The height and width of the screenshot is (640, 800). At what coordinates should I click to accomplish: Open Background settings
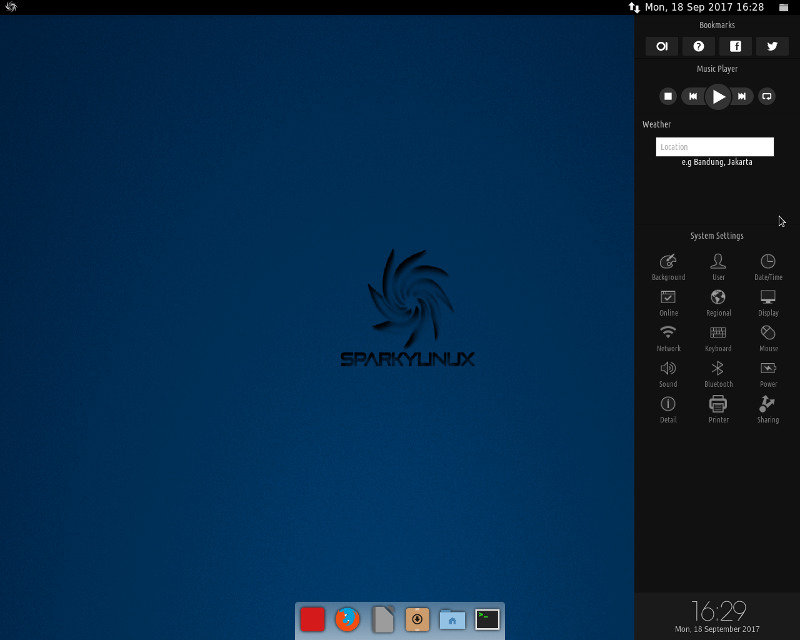pos(668,267)
